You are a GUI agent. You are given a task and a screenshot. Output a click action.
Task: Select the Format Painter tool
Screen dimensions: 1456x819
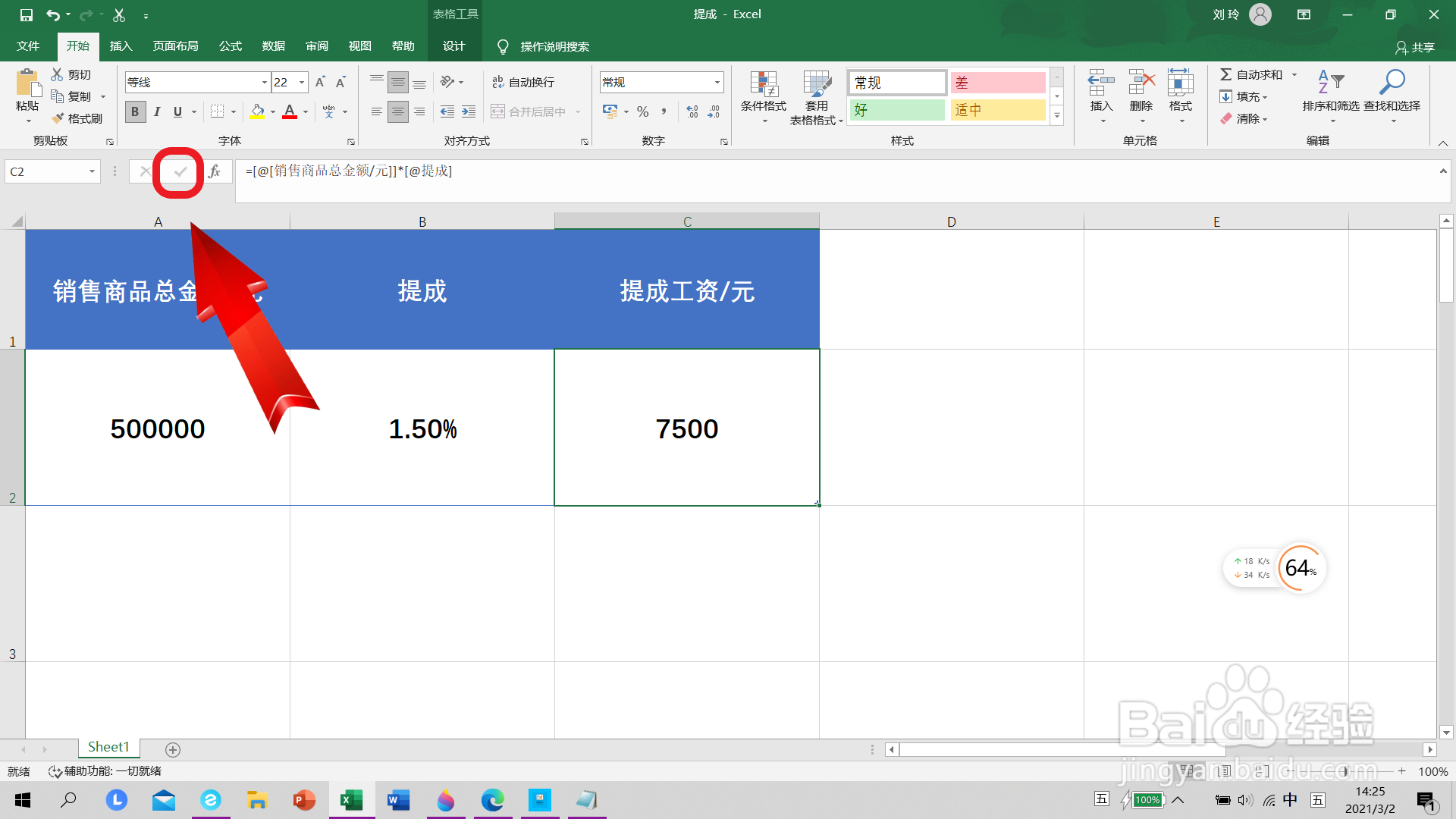coord(78,118)
